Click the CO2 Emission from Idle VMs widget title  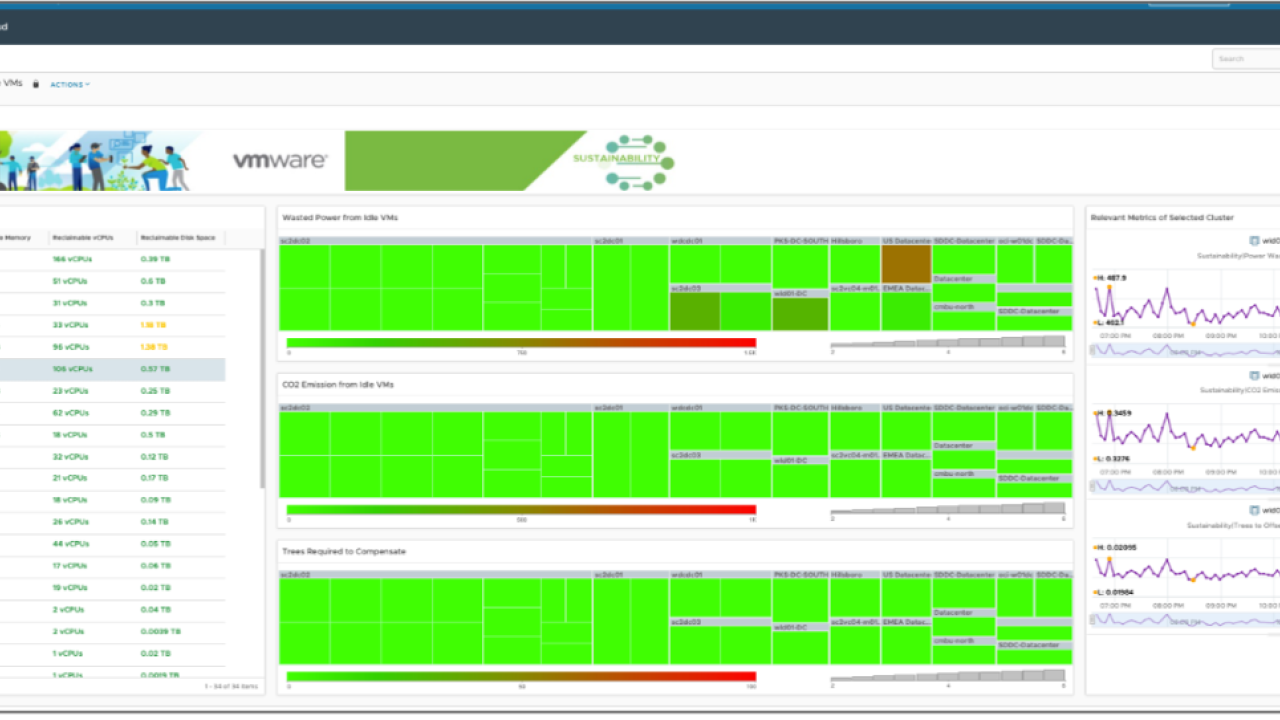(336, 384)
